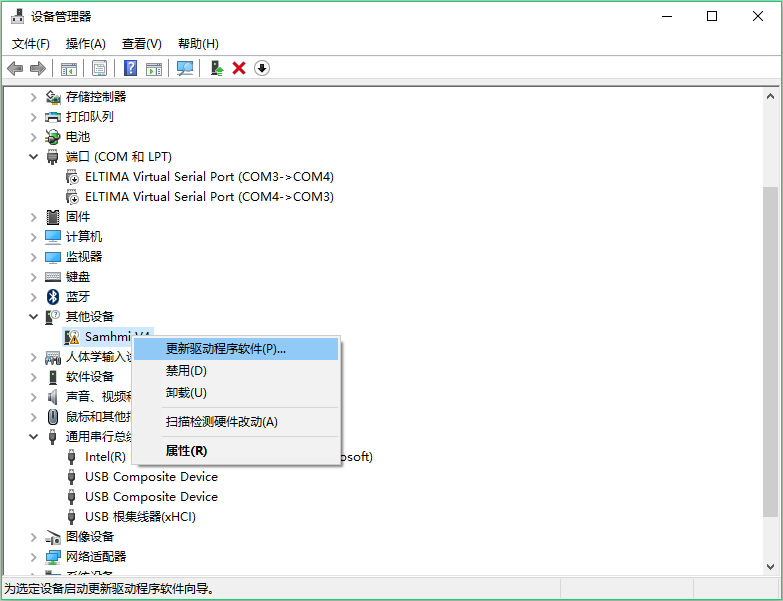
Task: Choose 更新驱动程序软件(P)... from context menu
Action: tap(225, 349)
